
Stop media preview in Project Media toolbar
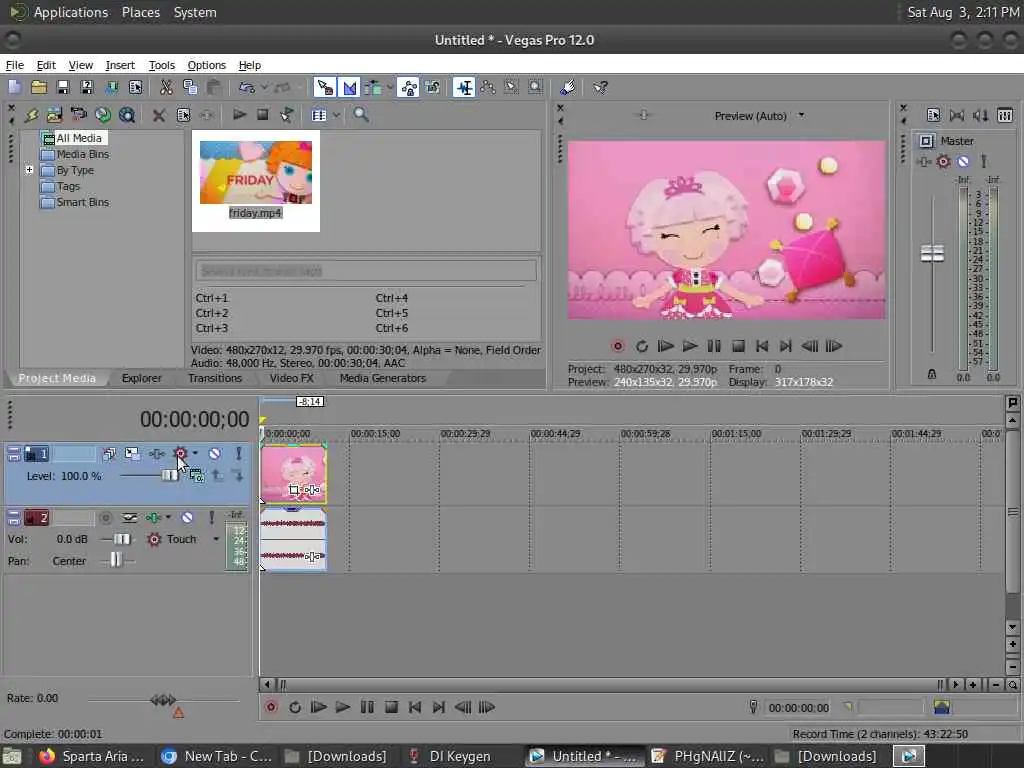tap(263, 115)
